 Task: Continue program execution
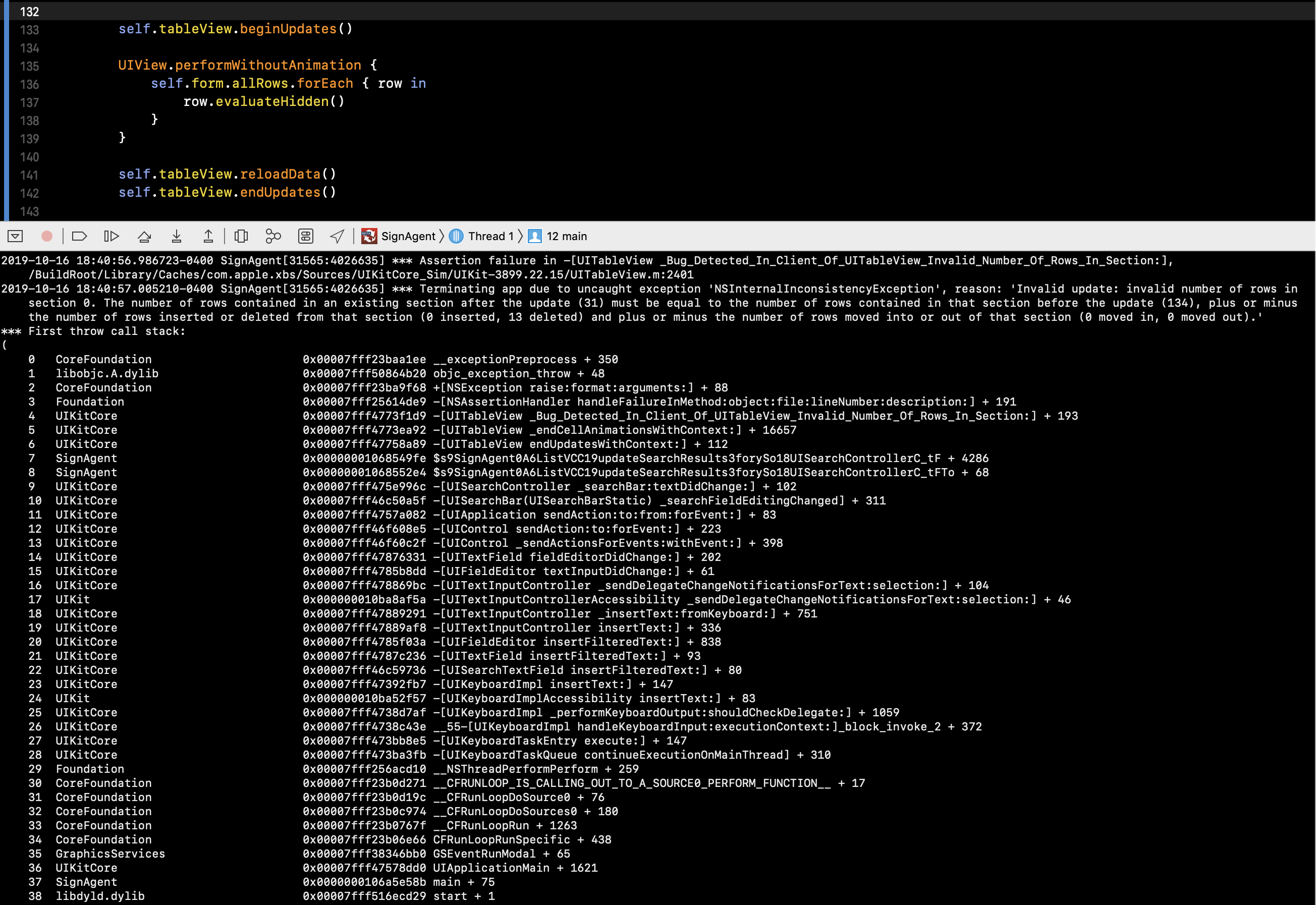[112, 236]
